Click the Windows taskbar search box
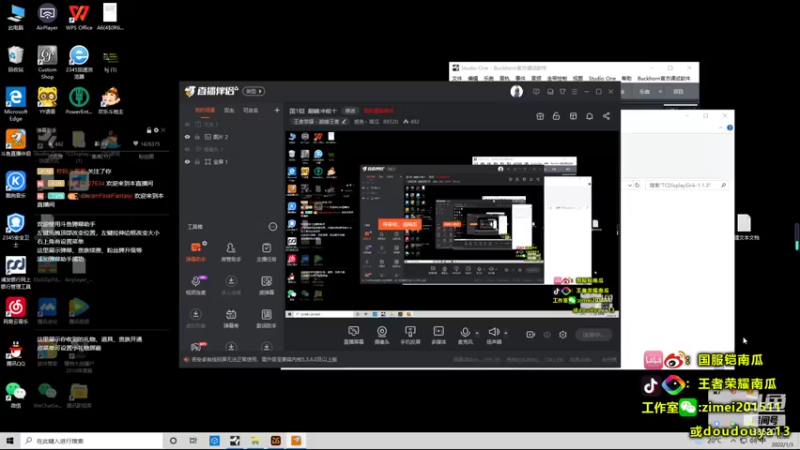This screenshot has height=450, width=800. tap(92, 441)
